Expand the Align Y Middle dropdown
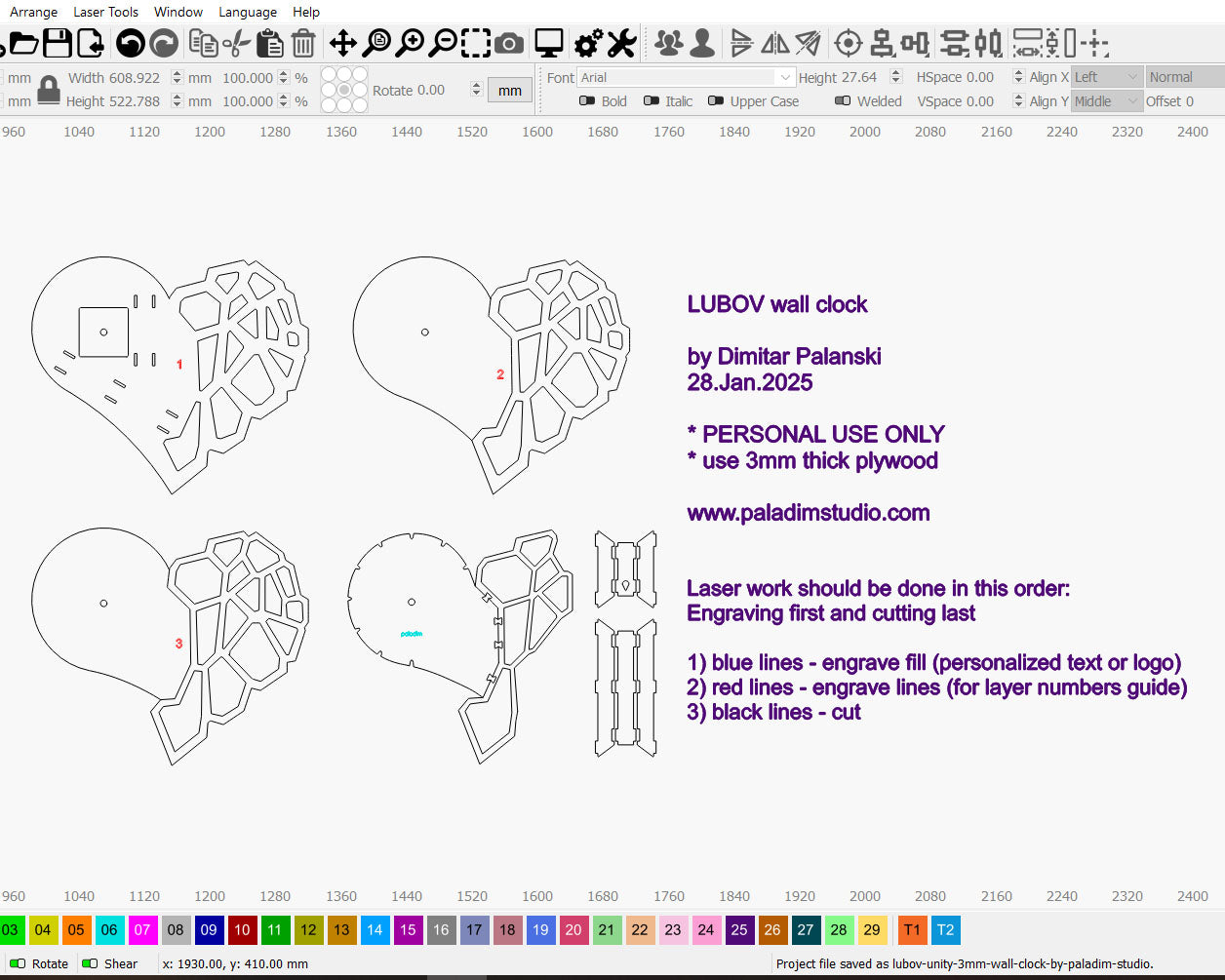This screenshot has height=980, width=1225. tap(1106, 101)
